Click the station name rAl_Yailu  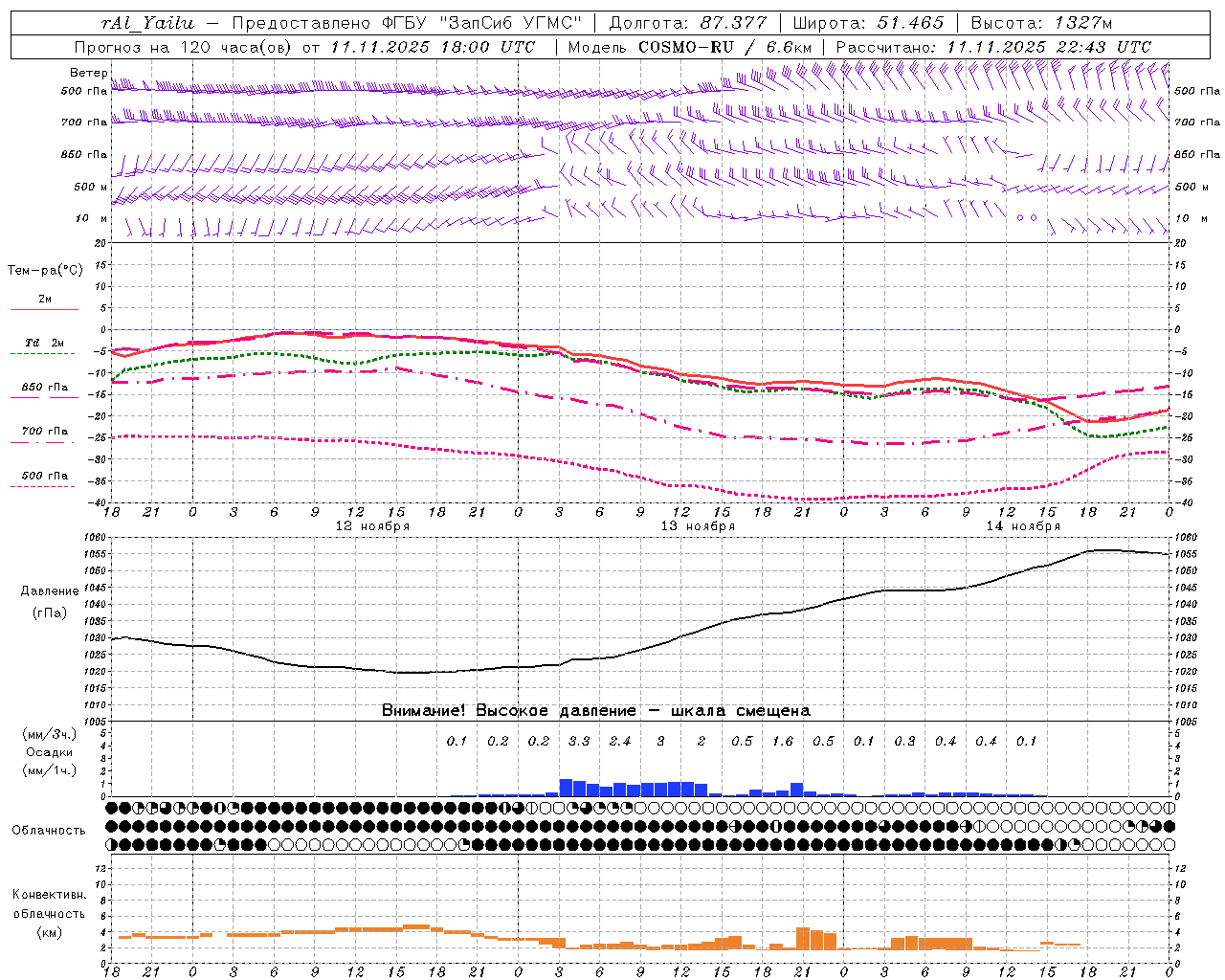click(147, 23)
